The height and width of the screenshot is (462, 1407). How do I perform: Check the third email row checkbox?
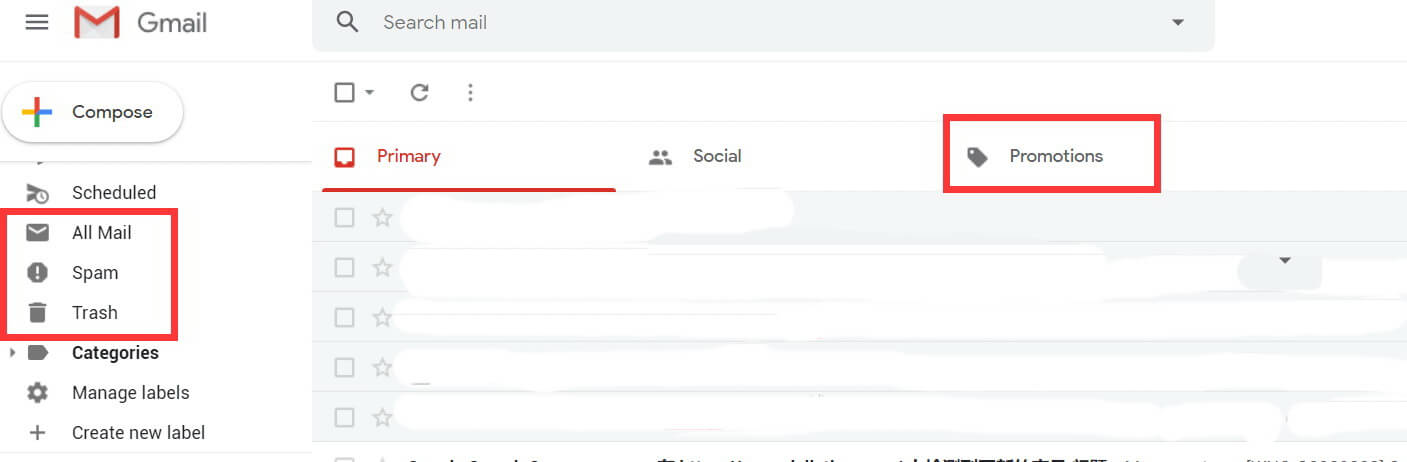[x=345, y=317]
